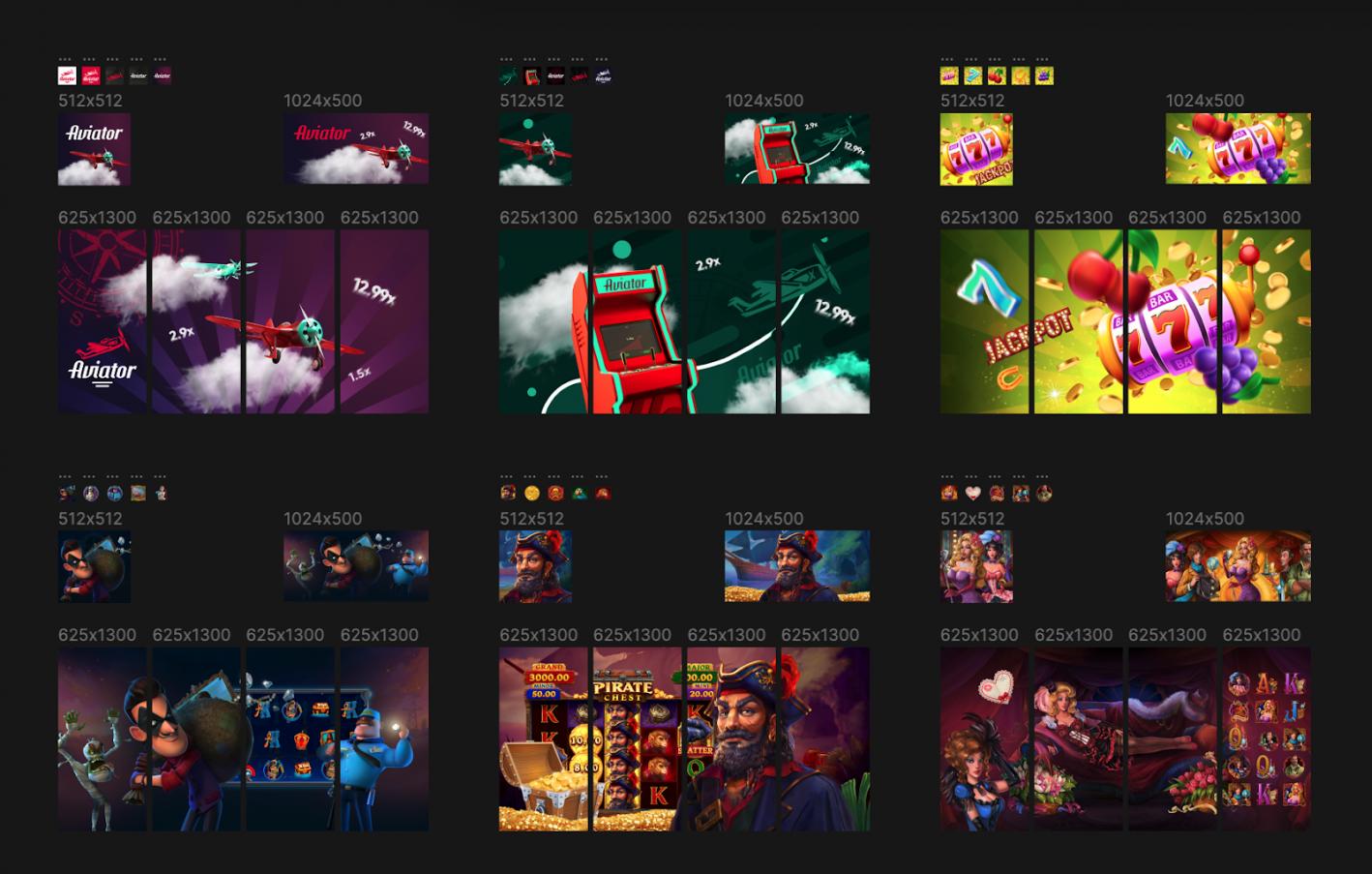The width and height of the screenshot is (1372, 874).
Task: Select the tall screenshot with grapes and lever
Action: (x=1267, y=321)
